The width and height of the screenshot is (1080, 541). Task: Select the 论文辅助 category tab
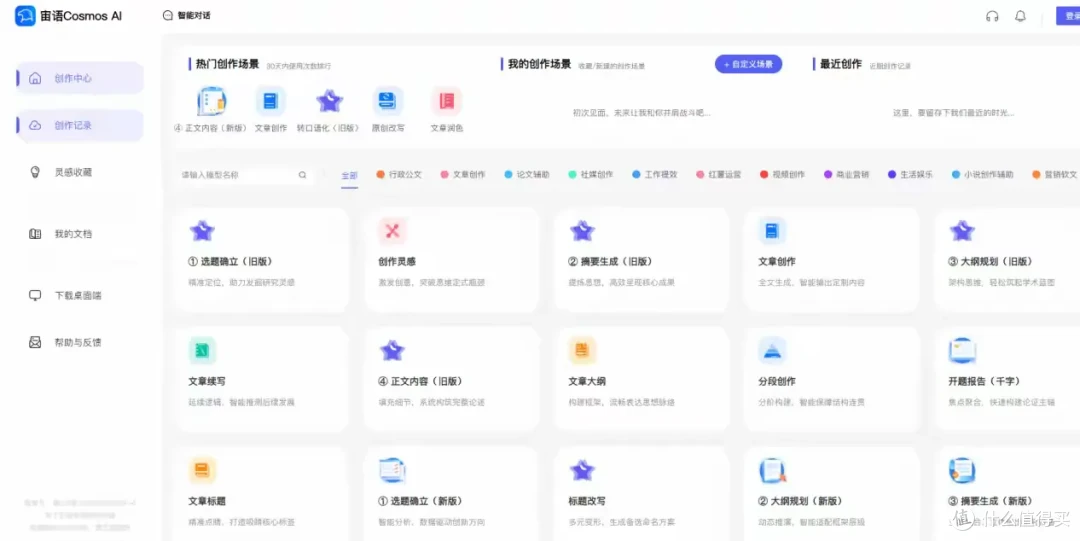tap(527, 175)
